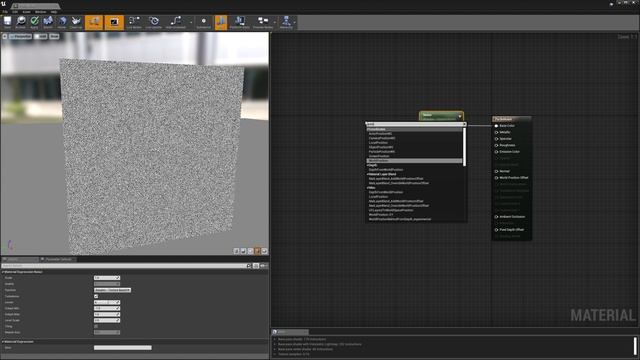Click the property matrix grid icon
The image size is (640, 360).
[256, 266]
